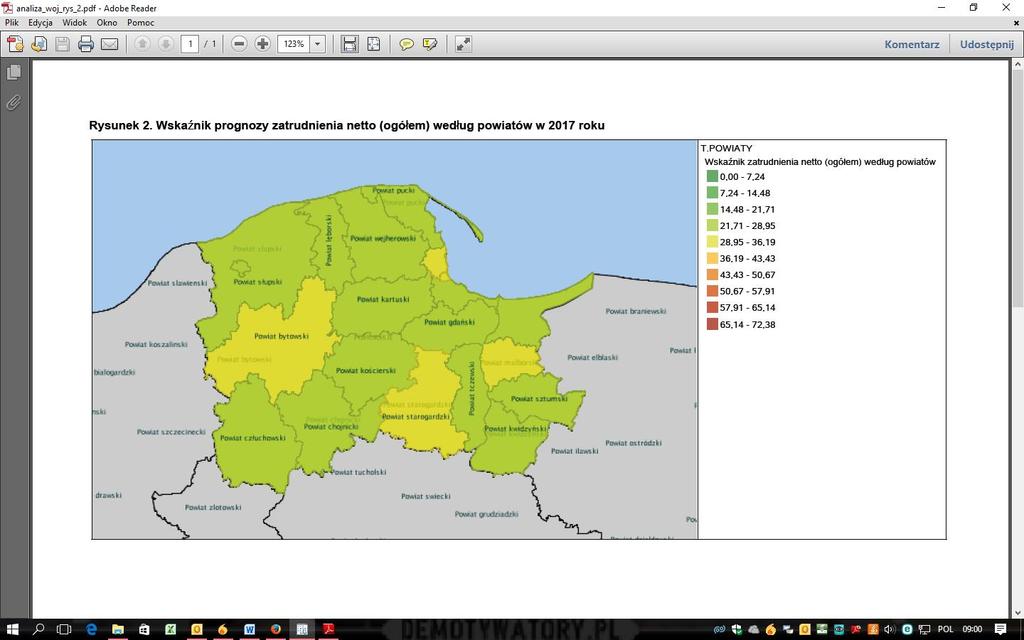
Task: Open the attachments paperclip panel
Action: [x=14, y=103]
